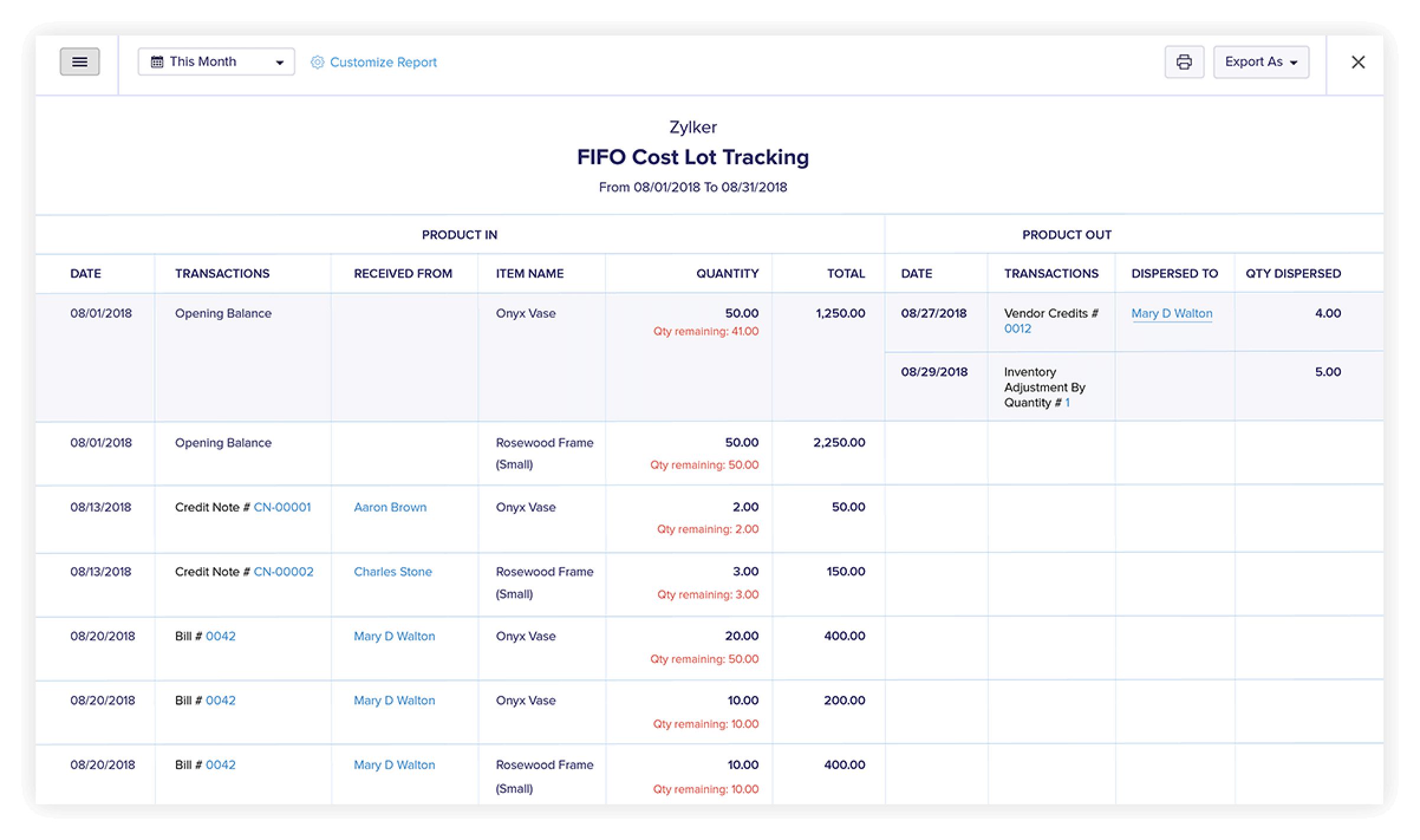Click the 08/29/2018 product out date
Screen dimensions: 1420x840
coord(934,372)
